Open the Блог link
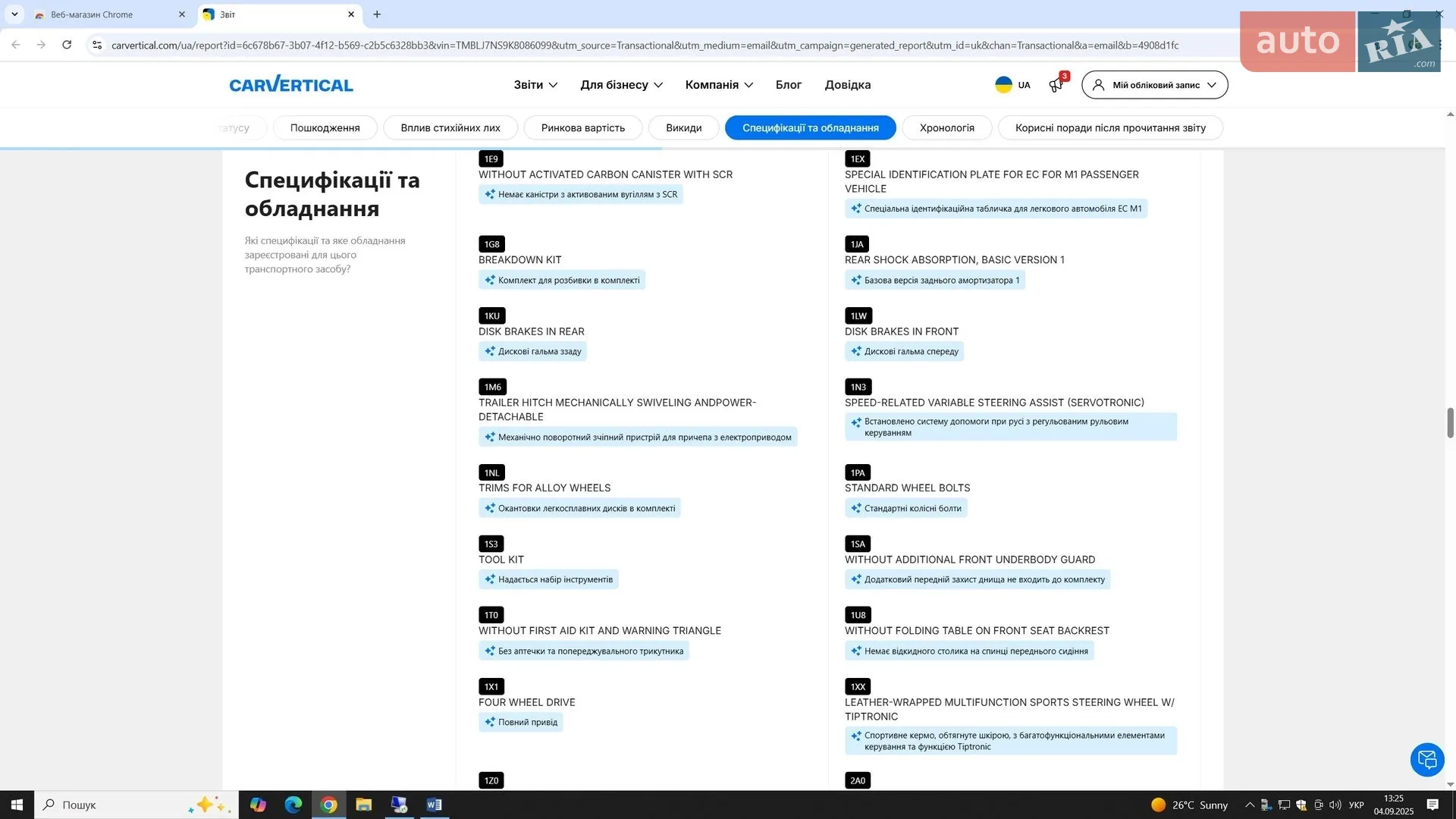1456x819 pixels. tap(789, 85)
